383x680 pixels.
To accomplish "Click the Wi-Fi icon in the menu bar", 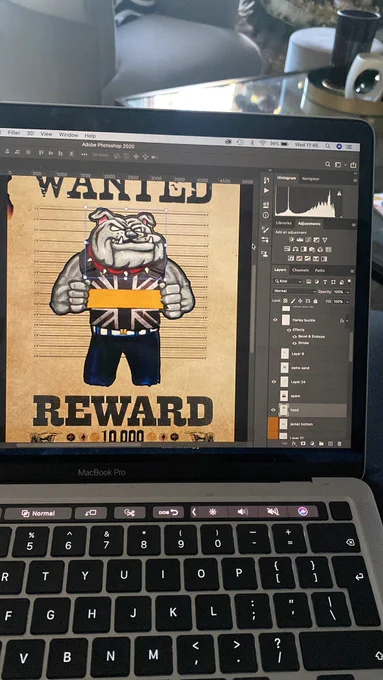I will 263,143.
